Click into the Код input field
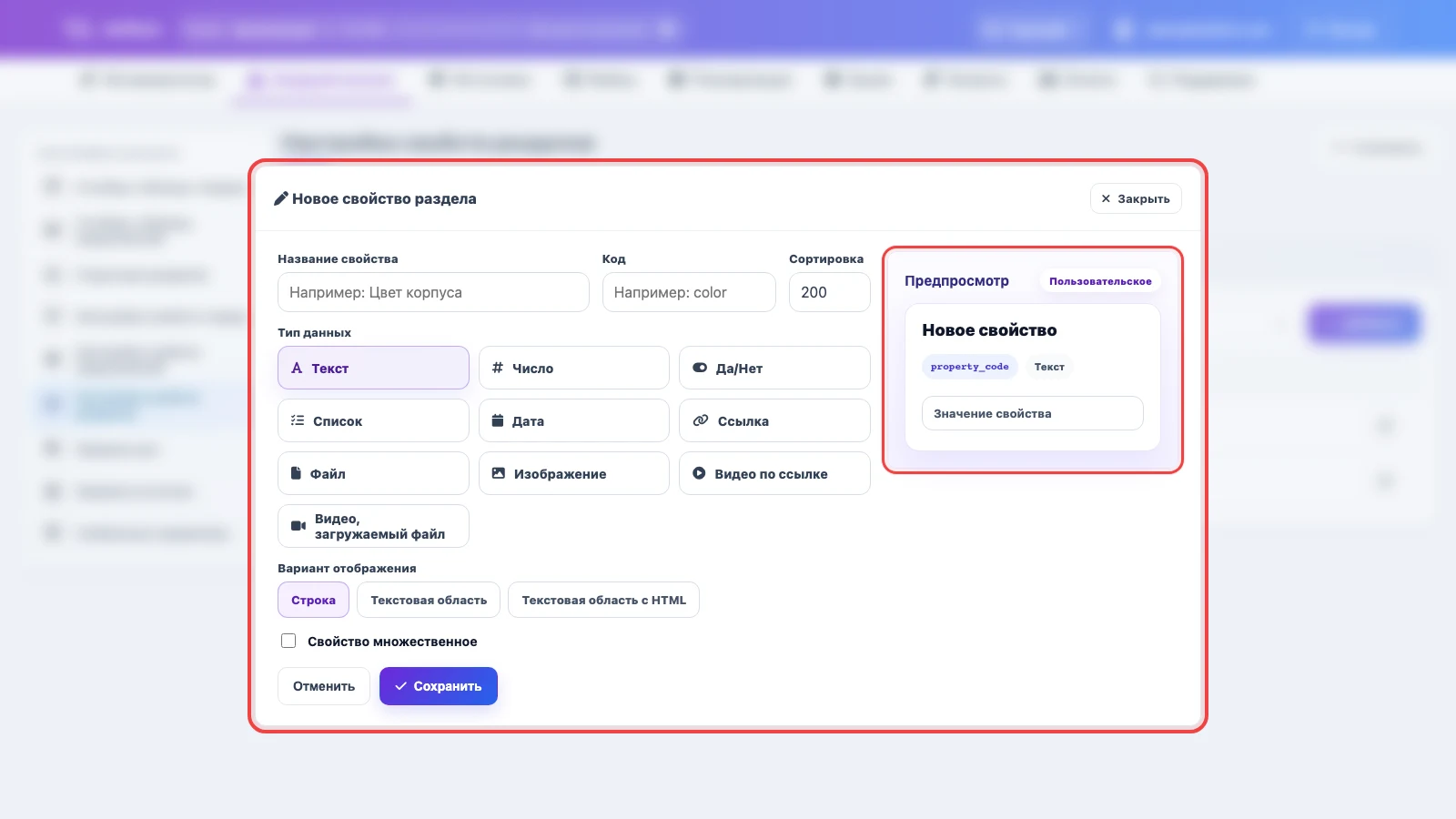This screenshot has width=1456, height=819. (689, 292)
